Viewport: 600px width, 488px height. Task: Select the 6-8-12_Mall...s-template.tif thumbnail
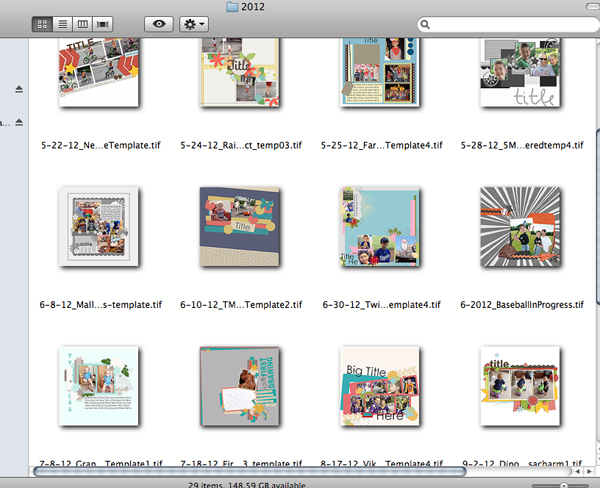[x=99, y=227]
